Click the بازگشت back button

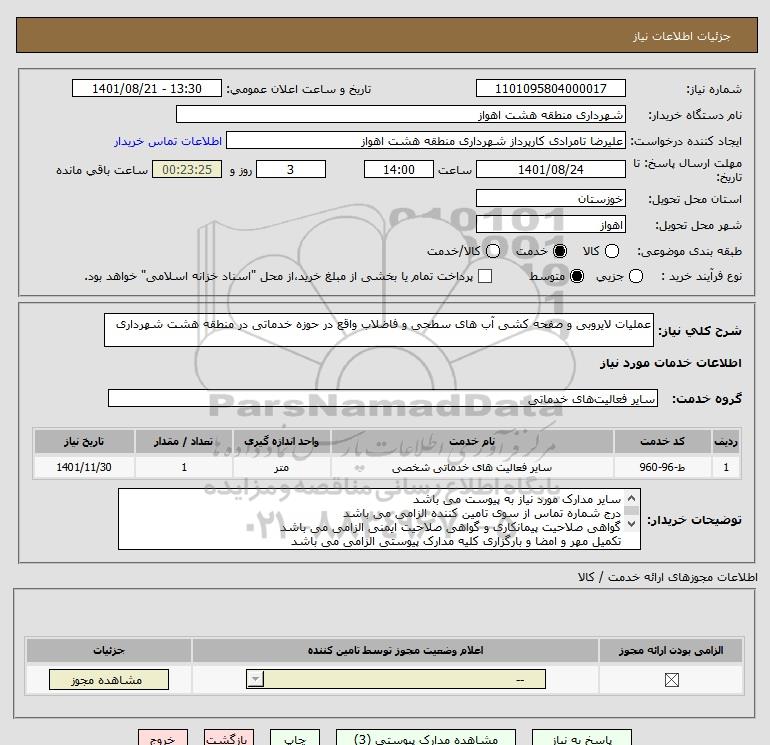click(229, 739)
